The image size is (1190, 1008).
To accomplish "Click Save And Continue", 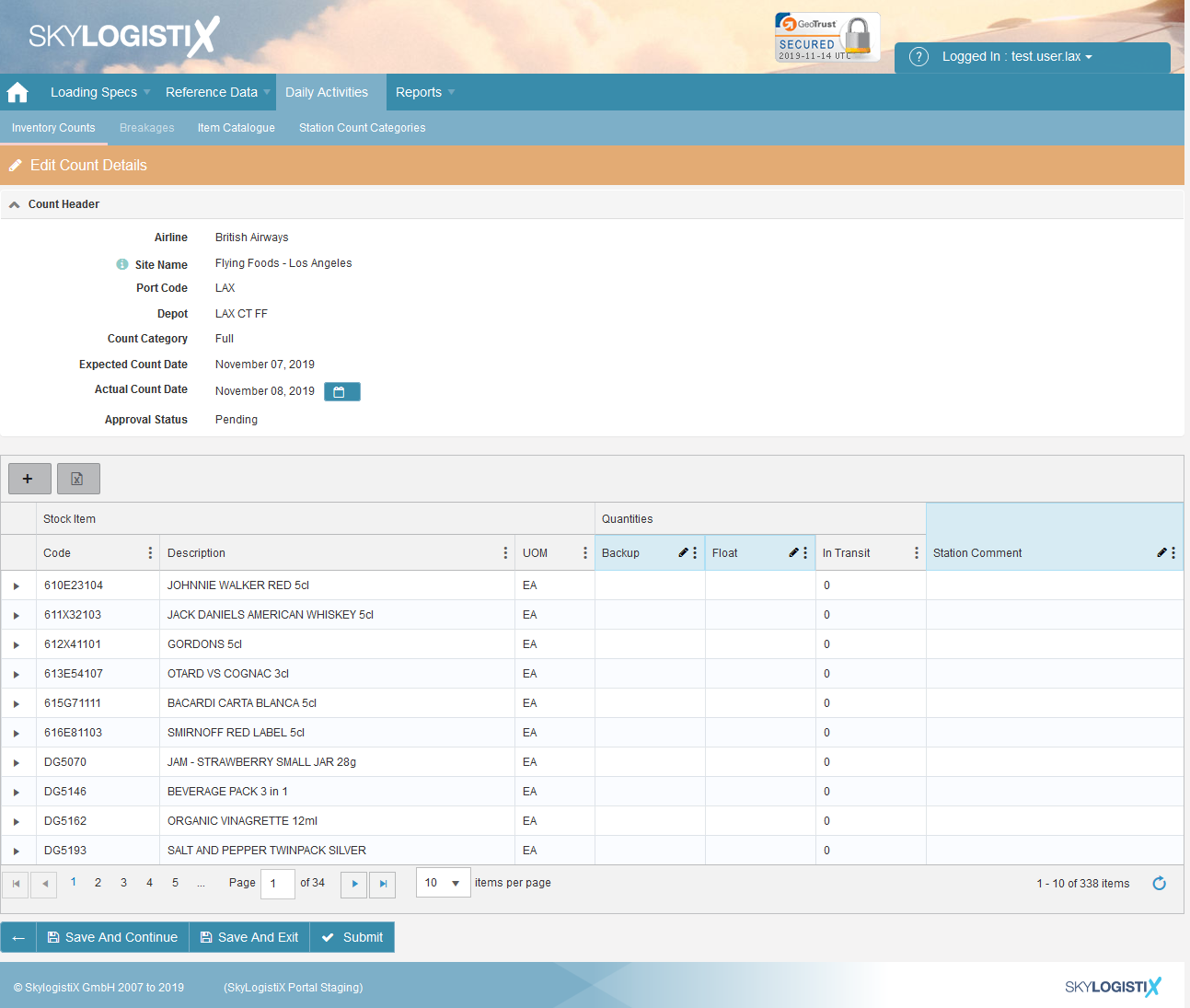I will point(112,937).
